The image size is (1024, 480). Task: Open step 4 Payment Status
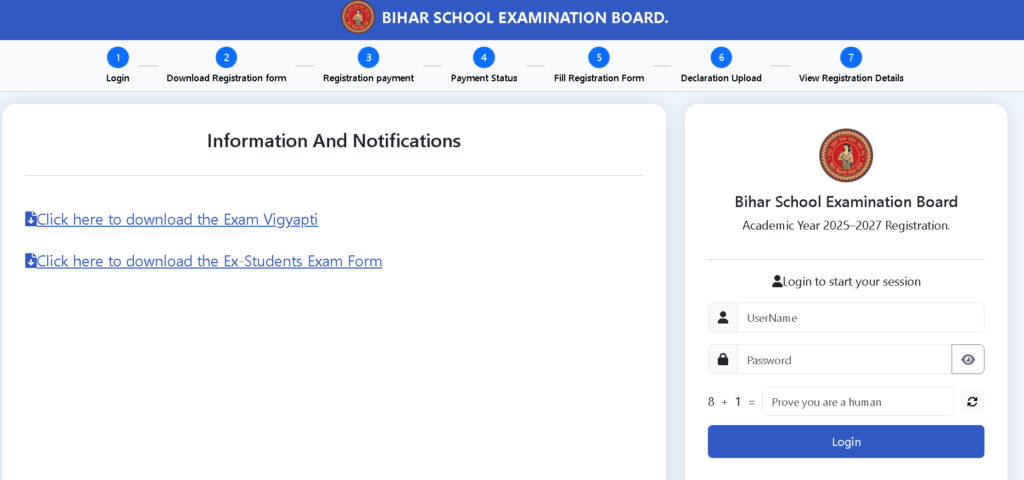click(484, 57)
